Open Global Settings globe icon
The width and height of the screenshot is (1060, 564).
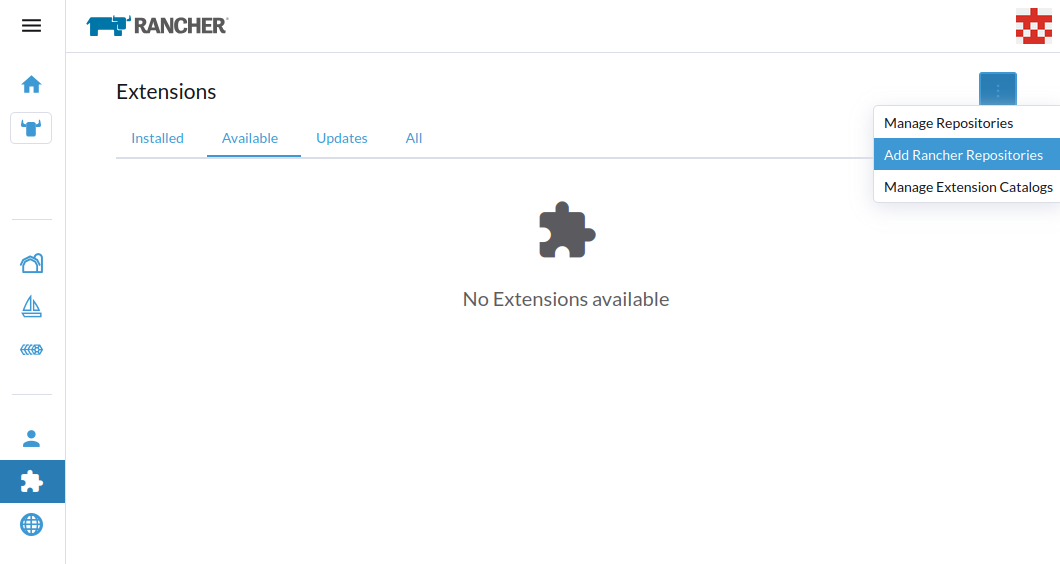(x=31, y=524)
